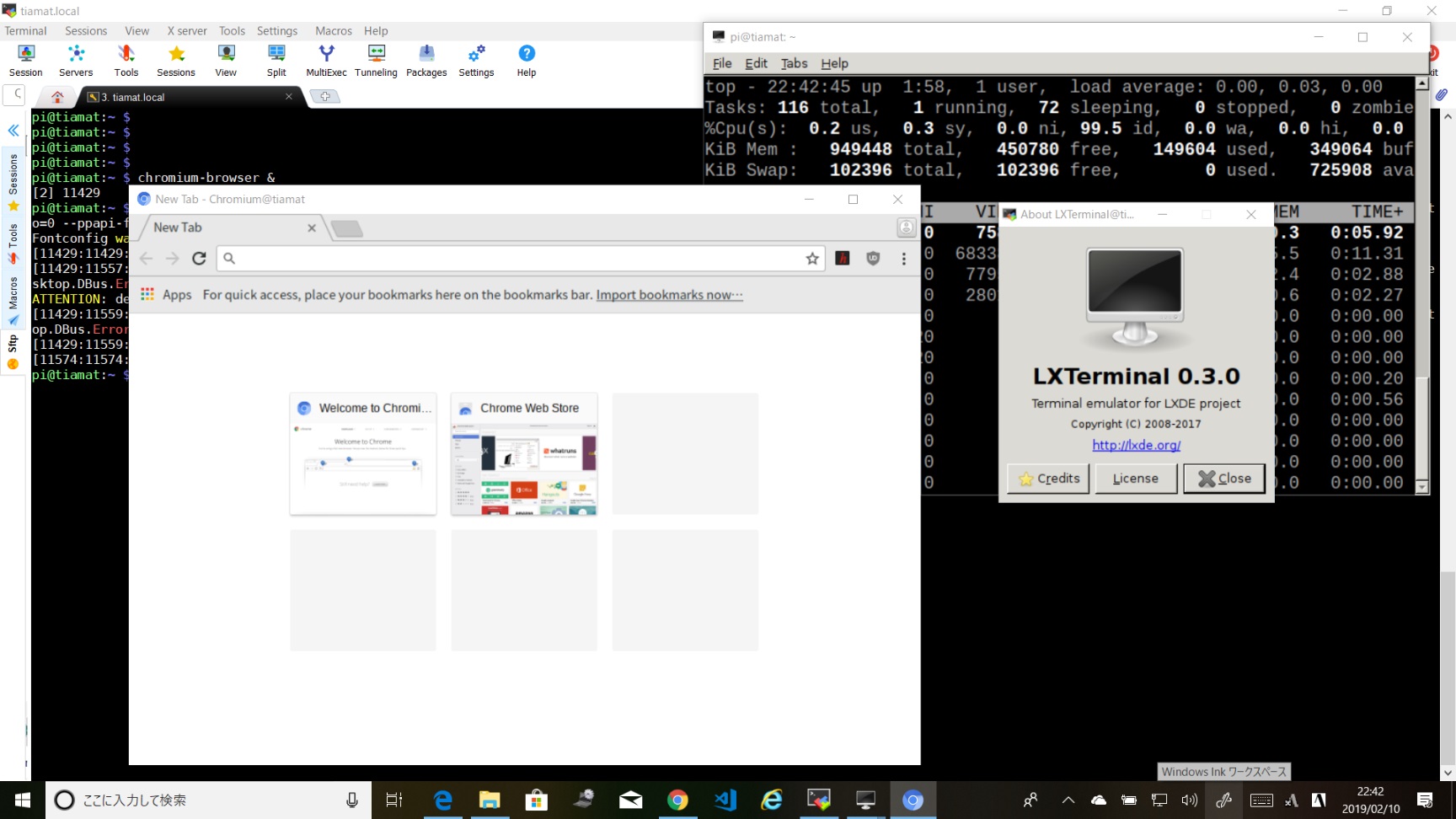
Task: Click the red extension icon in Chromium toolbar
Action: (843, 259)
